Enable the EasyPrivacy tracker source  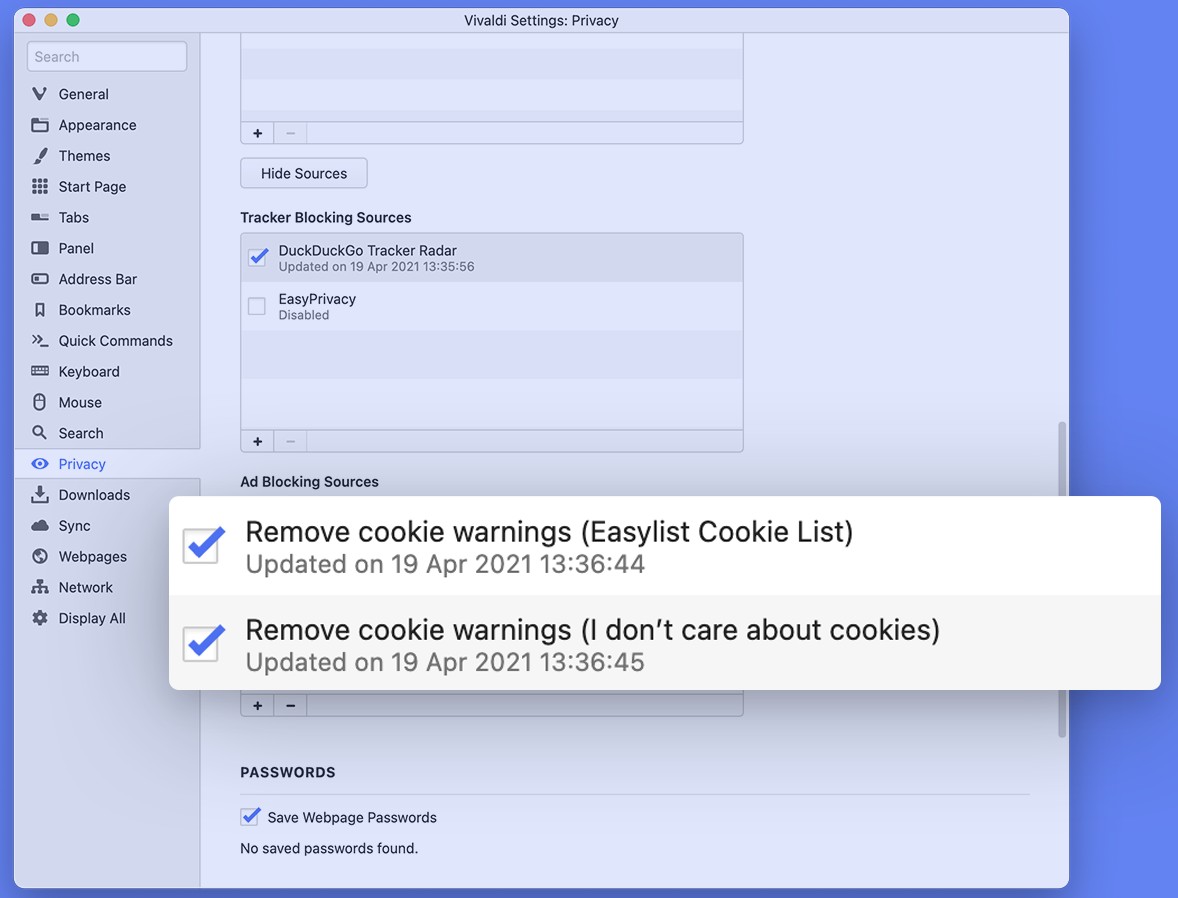click(x=257, y=306)
